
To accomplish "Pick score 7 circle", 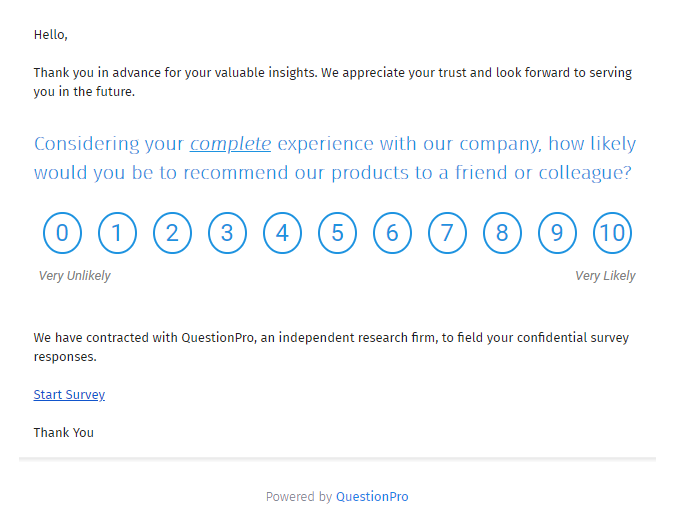I will point(447,234).
